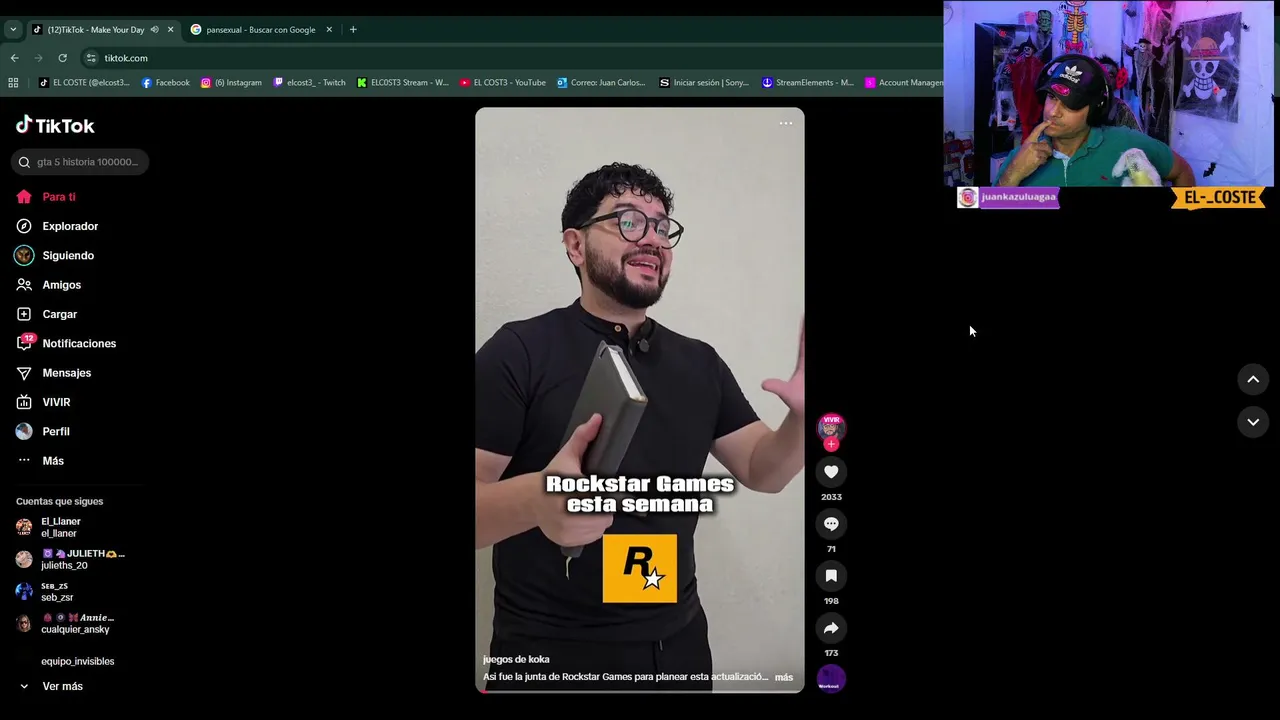Image resolution: width=1280 pixels, height=720 pixels.
Task: Focus the TikTok search field
Action: [x=80, y=162]
